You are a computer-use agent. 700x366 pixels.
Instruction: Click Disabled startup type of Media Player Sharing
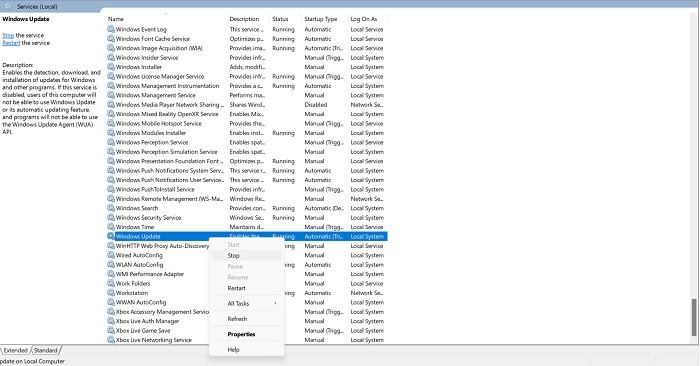point(316,104)
